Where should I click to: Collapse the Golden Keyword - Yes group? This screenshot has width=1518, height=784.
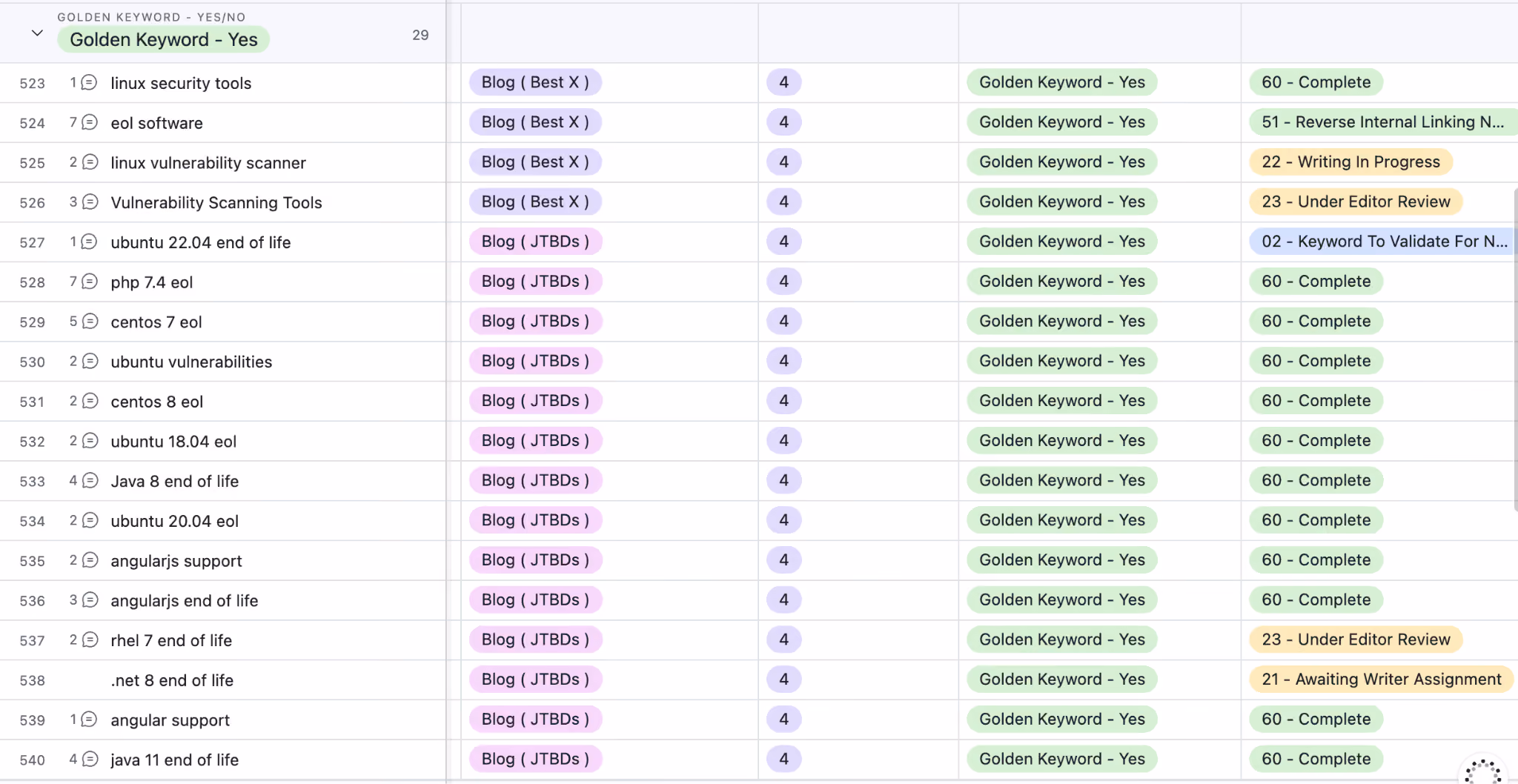point(37,33)
